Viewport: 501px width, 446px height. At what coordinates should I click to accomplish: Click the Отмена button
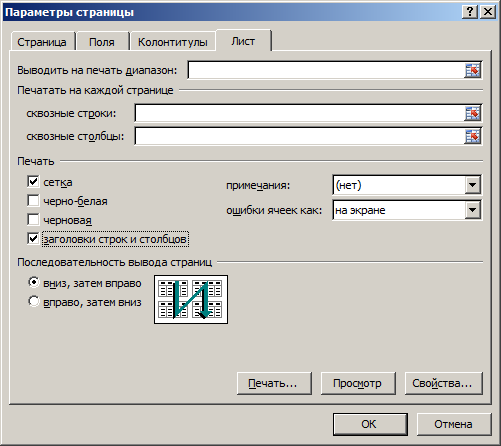tap(454, 424)
